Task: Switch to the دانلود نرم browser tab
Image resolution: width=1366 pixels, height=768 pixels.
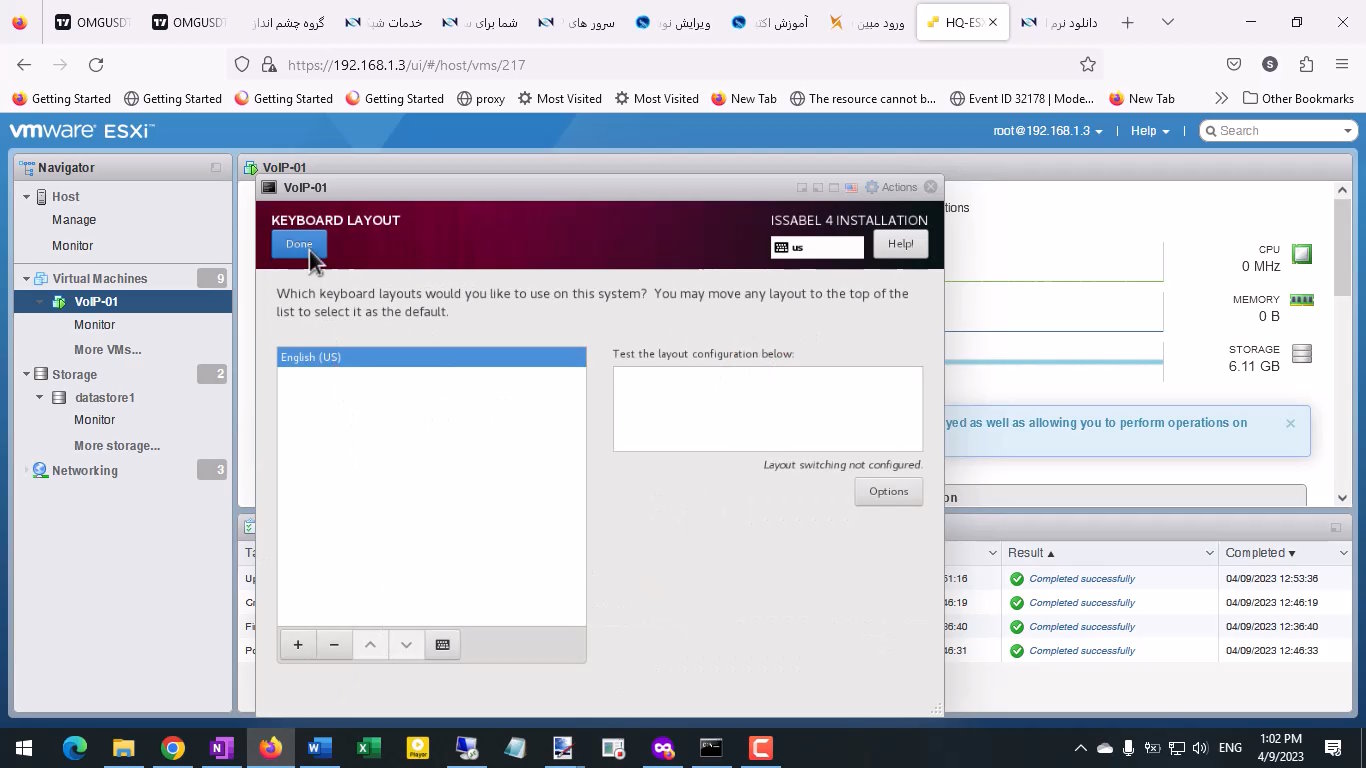Action: point(1059,22)
